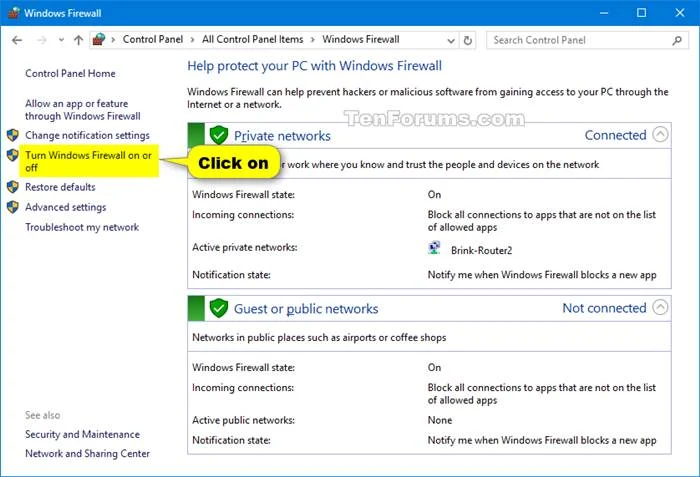Collapse the Guest or public networks section
Image resolution: width=700 pixels, height=477 pixels.
(660, 307)
